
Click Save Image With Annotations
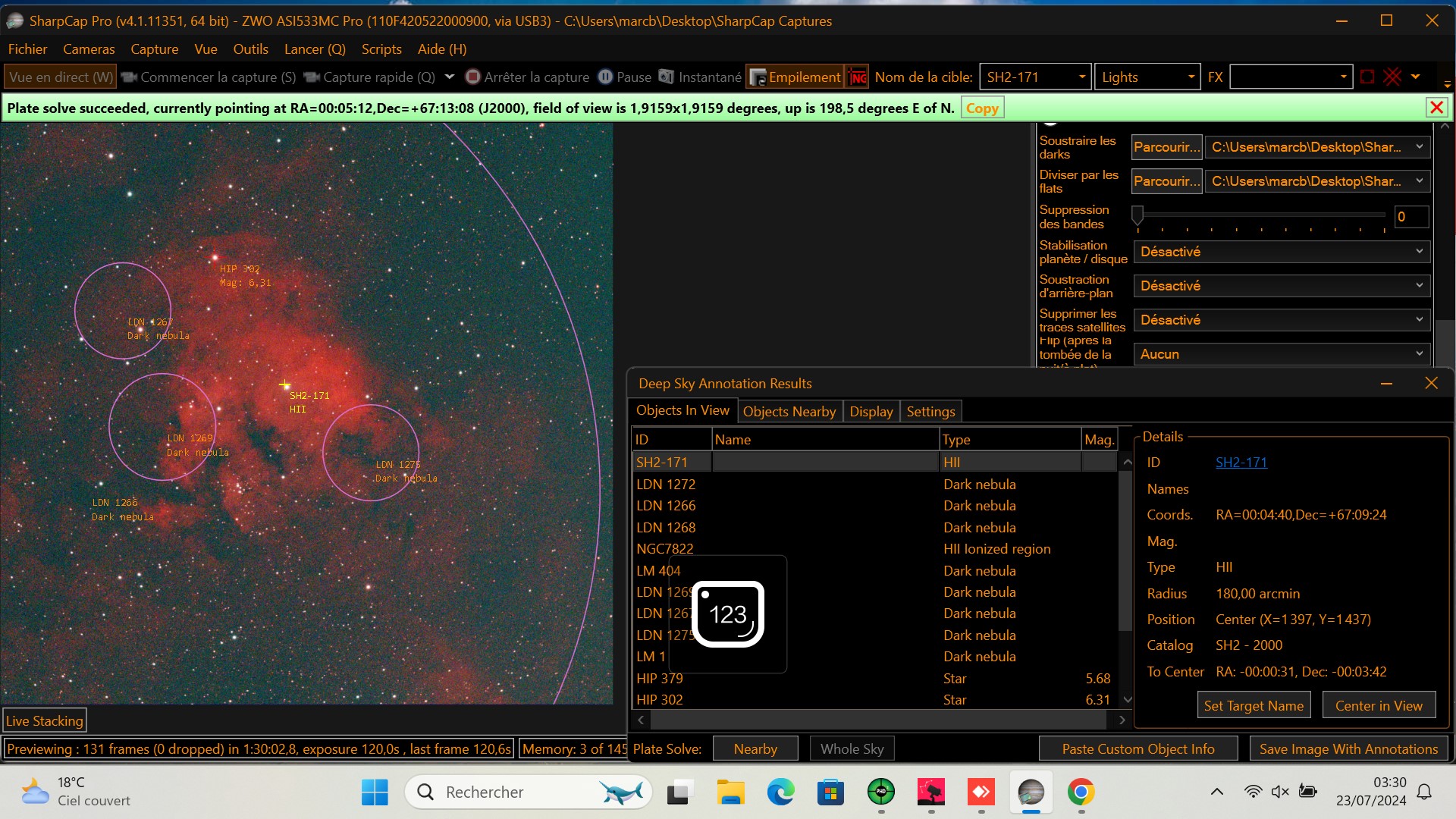click(x=1348, y=748)
